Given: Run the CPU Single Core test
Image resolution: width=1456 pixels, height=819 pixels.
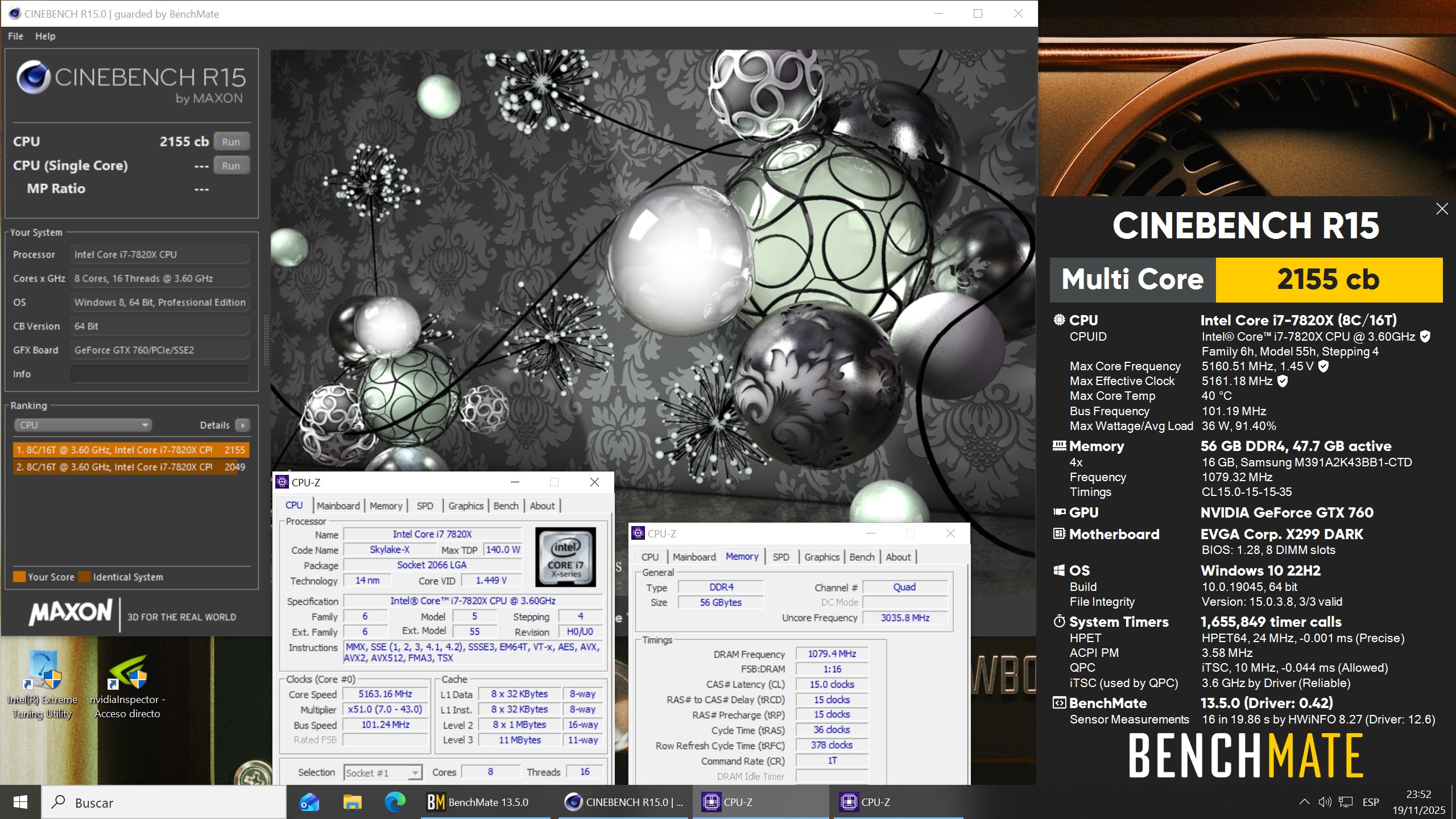Looking at the screenshot, I should (231, 166).
